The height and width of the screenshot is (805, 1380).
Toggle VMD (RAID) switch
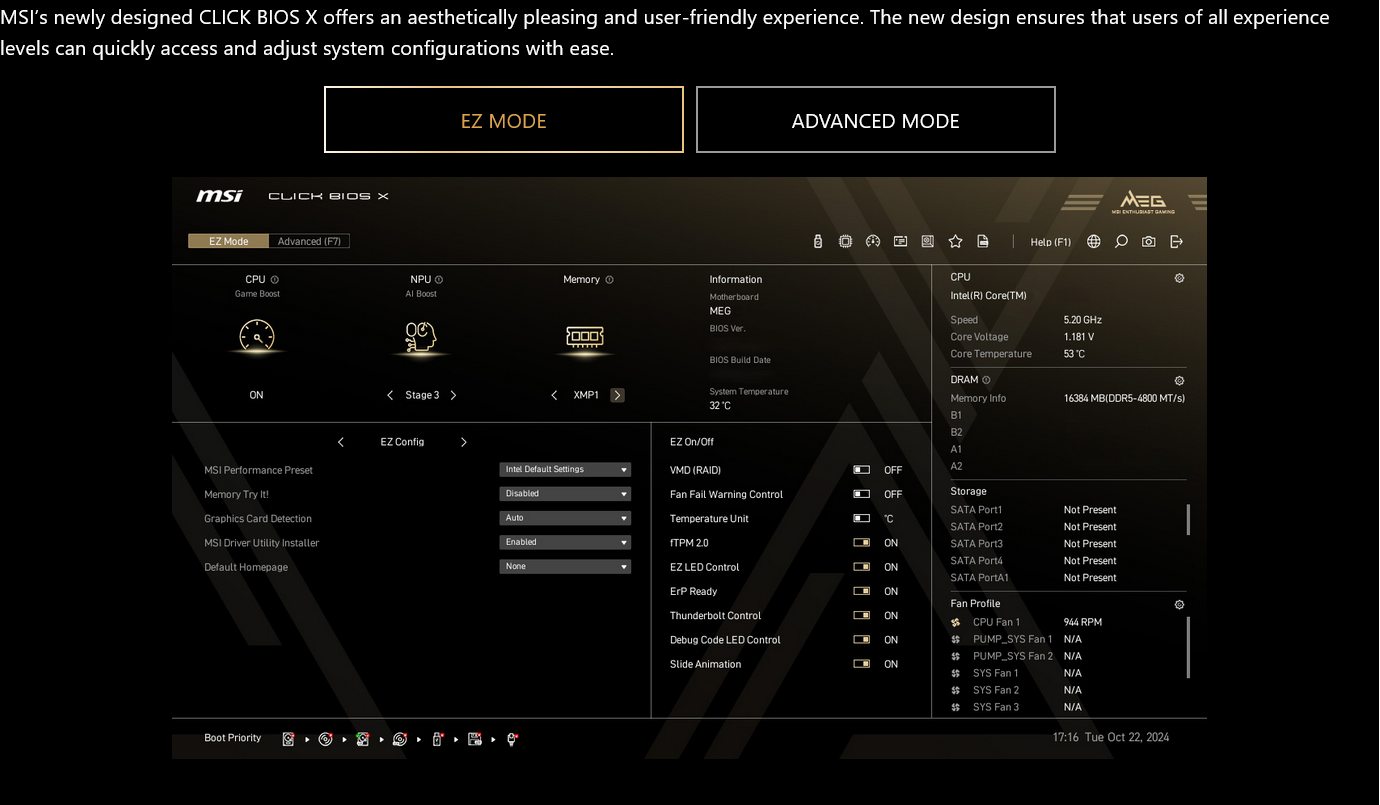click(861, 470)
